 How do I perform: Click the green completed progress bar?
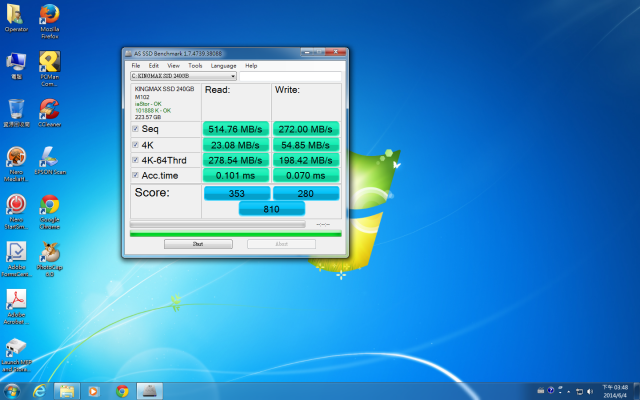point(236,234)
